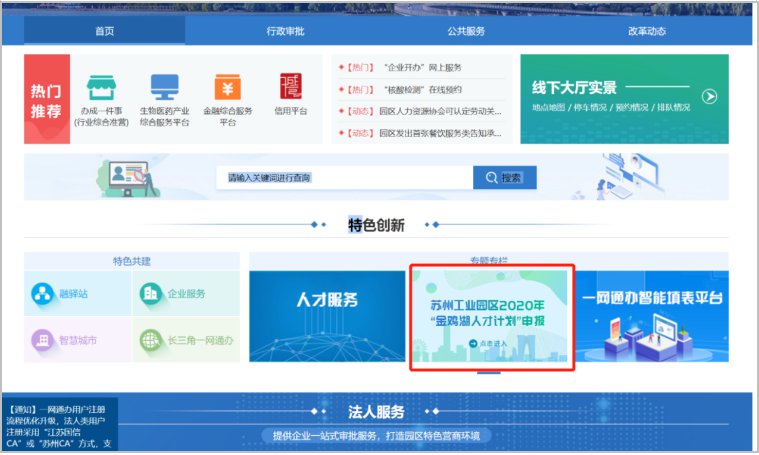759x455 pixels.
Task: Open the 金鸡湖人才计划 申报 banner
Action: pos(489,316)
